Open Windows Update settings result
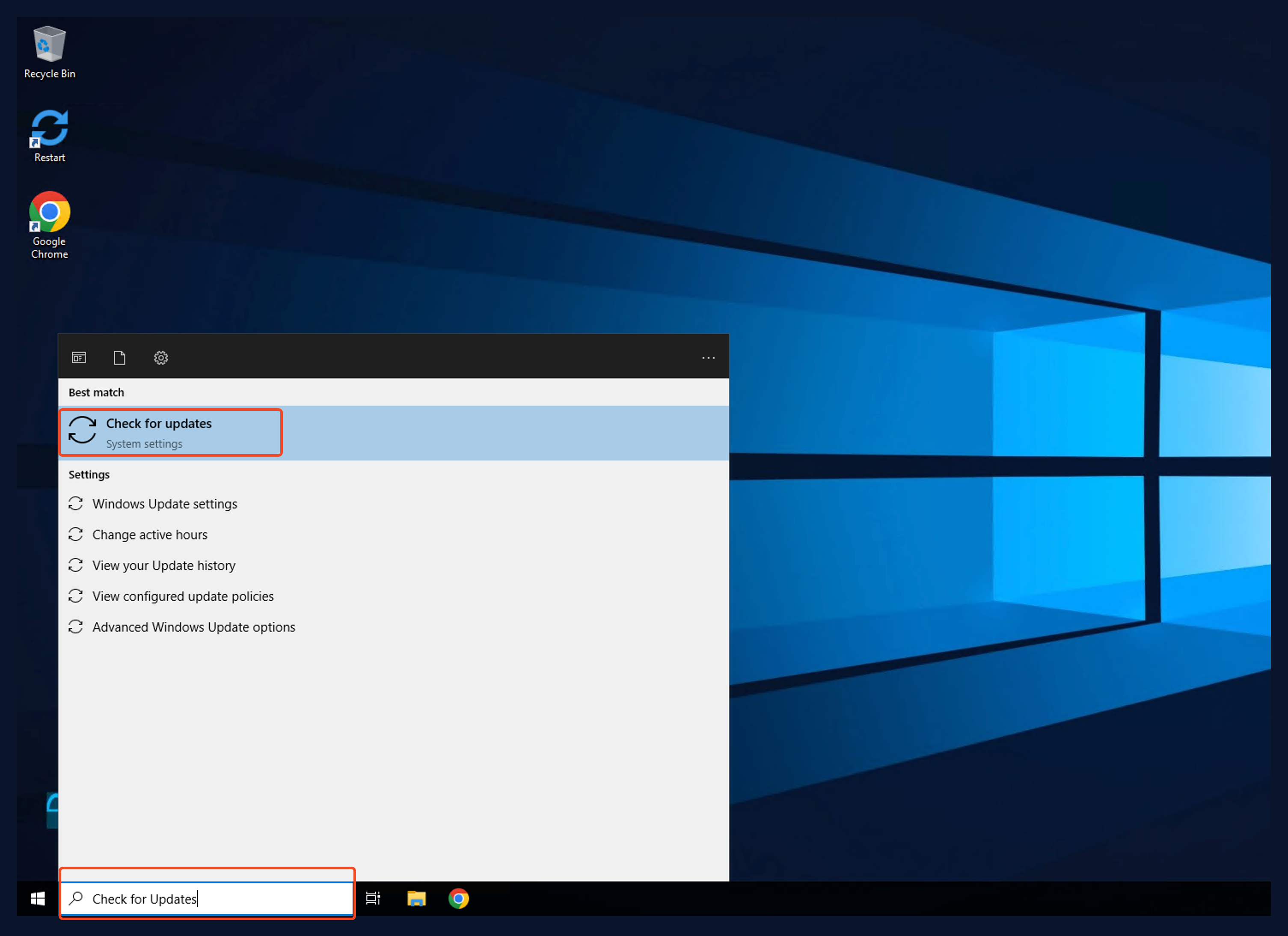Viewport: 1288px width, 936px height. pyautogui.click(x=165, y=504)
